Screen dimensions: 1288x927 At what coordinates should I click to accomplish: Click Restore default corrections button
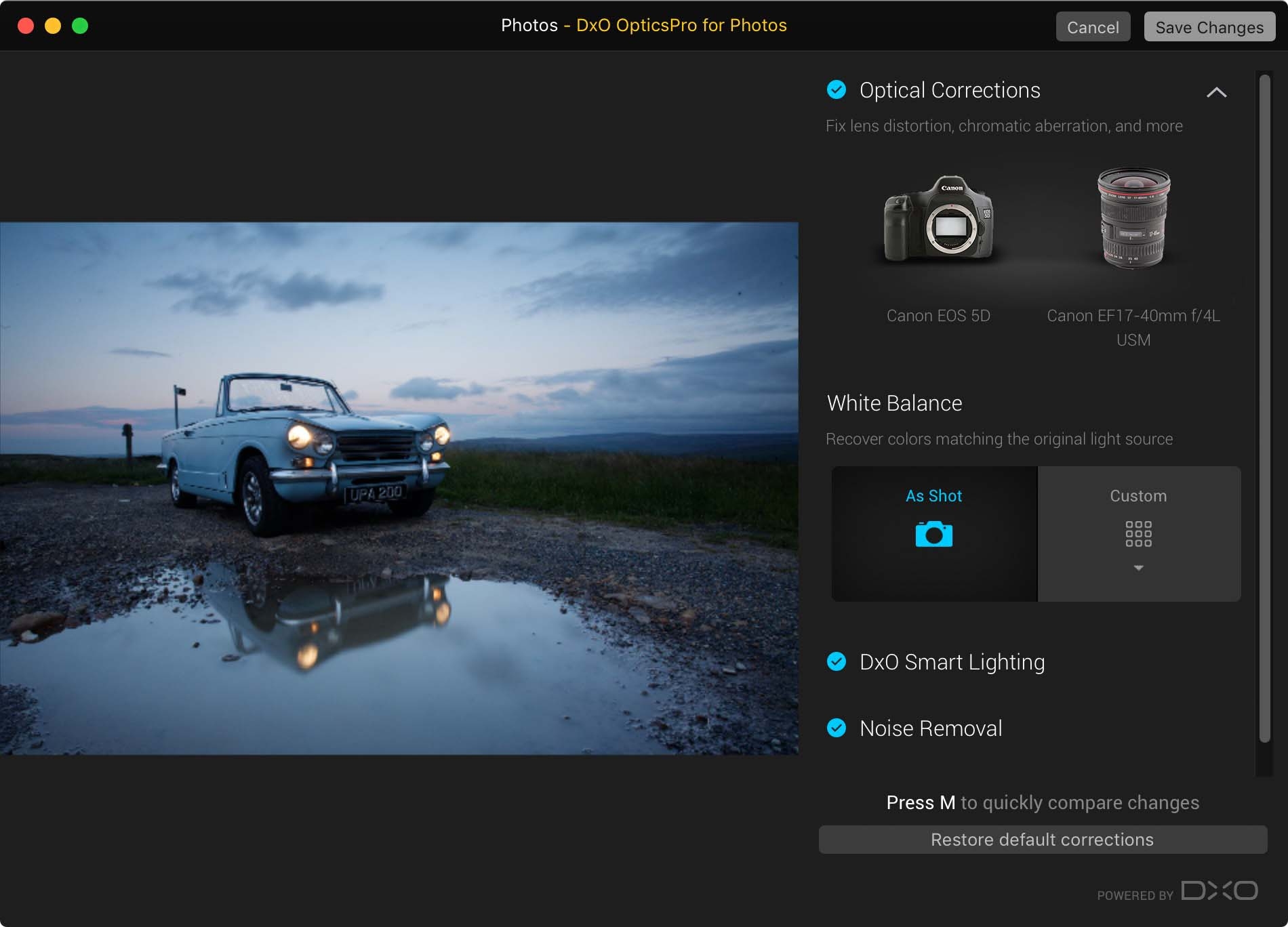pyautogui.click(x=1043, y=840)
